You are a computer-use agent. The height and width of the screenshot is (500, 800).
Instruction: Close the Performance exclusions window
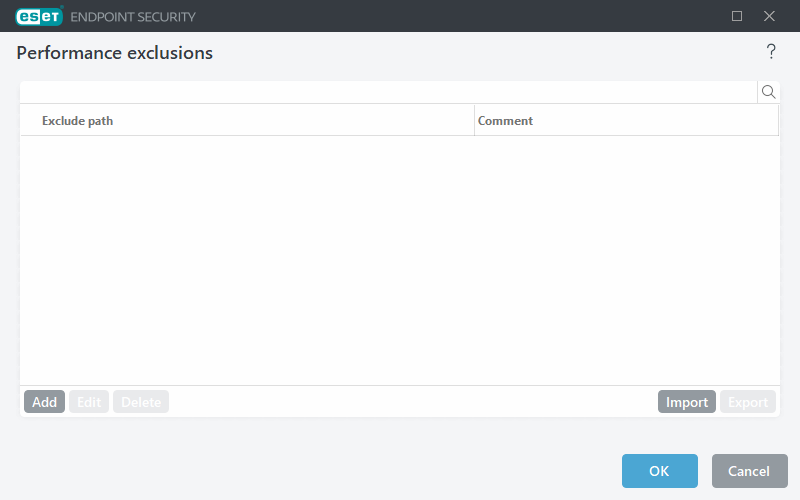click(769, 16)
